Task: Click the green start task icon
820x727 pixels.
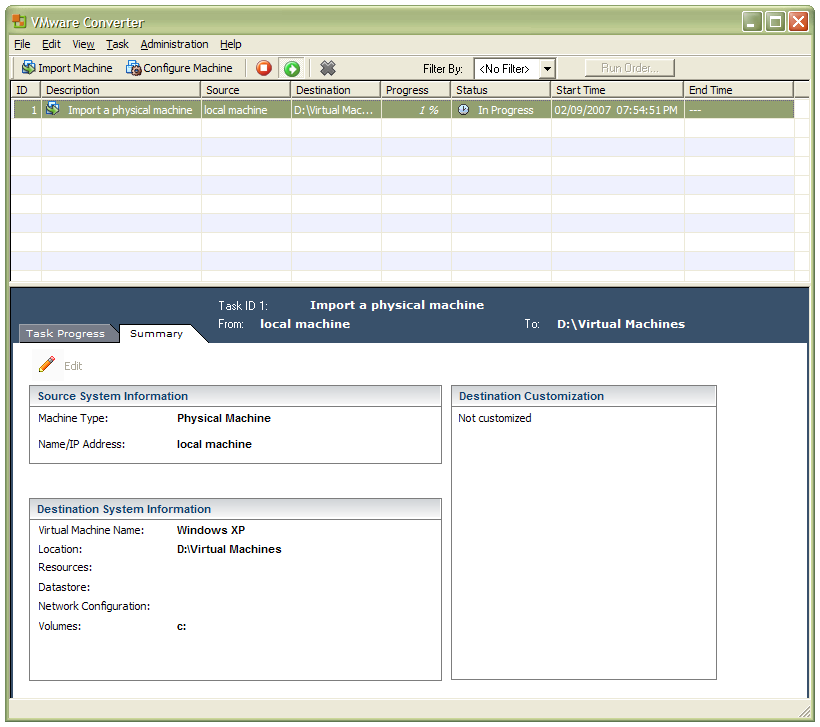Action: click(292, 69)
